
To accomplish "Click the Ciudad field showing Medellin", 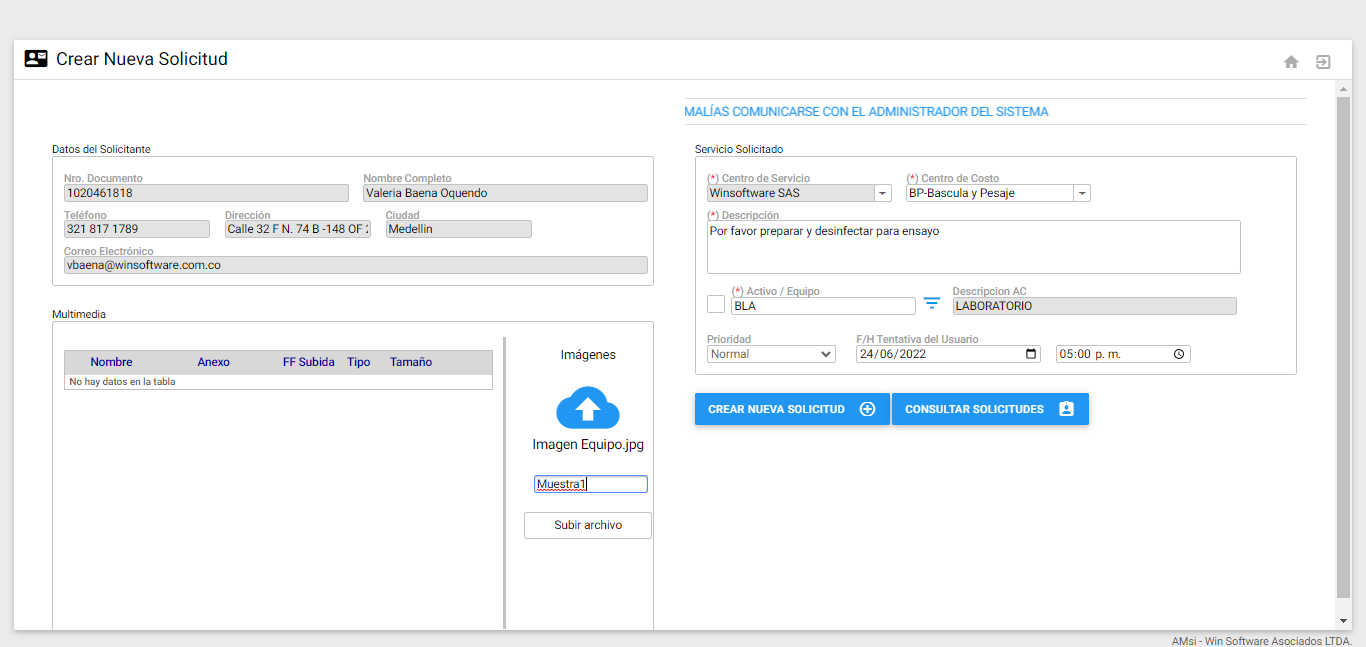I will click(x=459, y=229).
